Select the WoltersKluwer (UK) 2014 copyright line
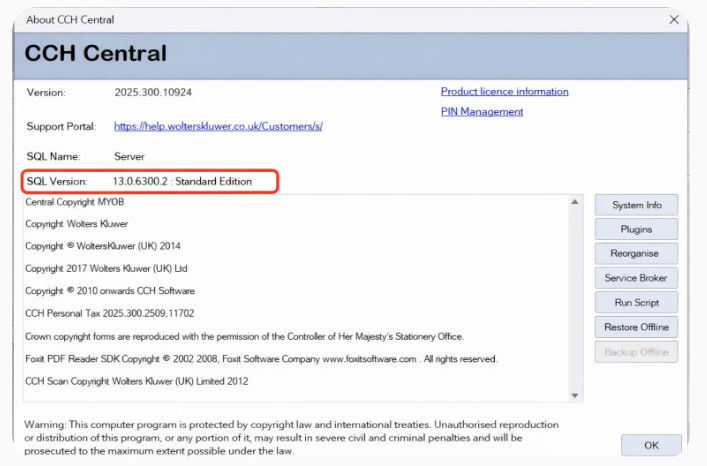This screenshot has width=707, height=466. (x=103, y=246)
